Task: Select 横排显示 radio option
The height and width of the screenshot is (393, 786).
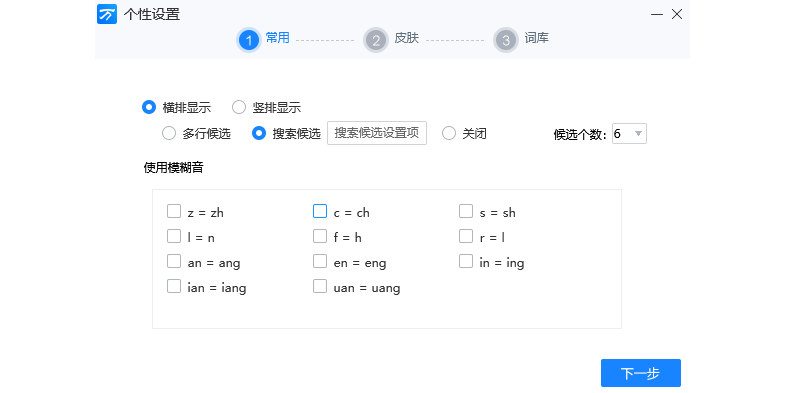Action: tap(149, 107)
